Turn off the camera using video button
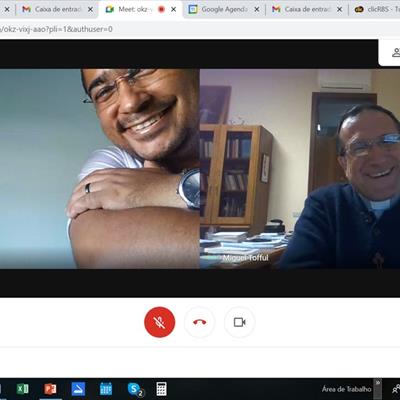Screen dimensions: 400x400 pyautogui.click(x=239, y=322)
